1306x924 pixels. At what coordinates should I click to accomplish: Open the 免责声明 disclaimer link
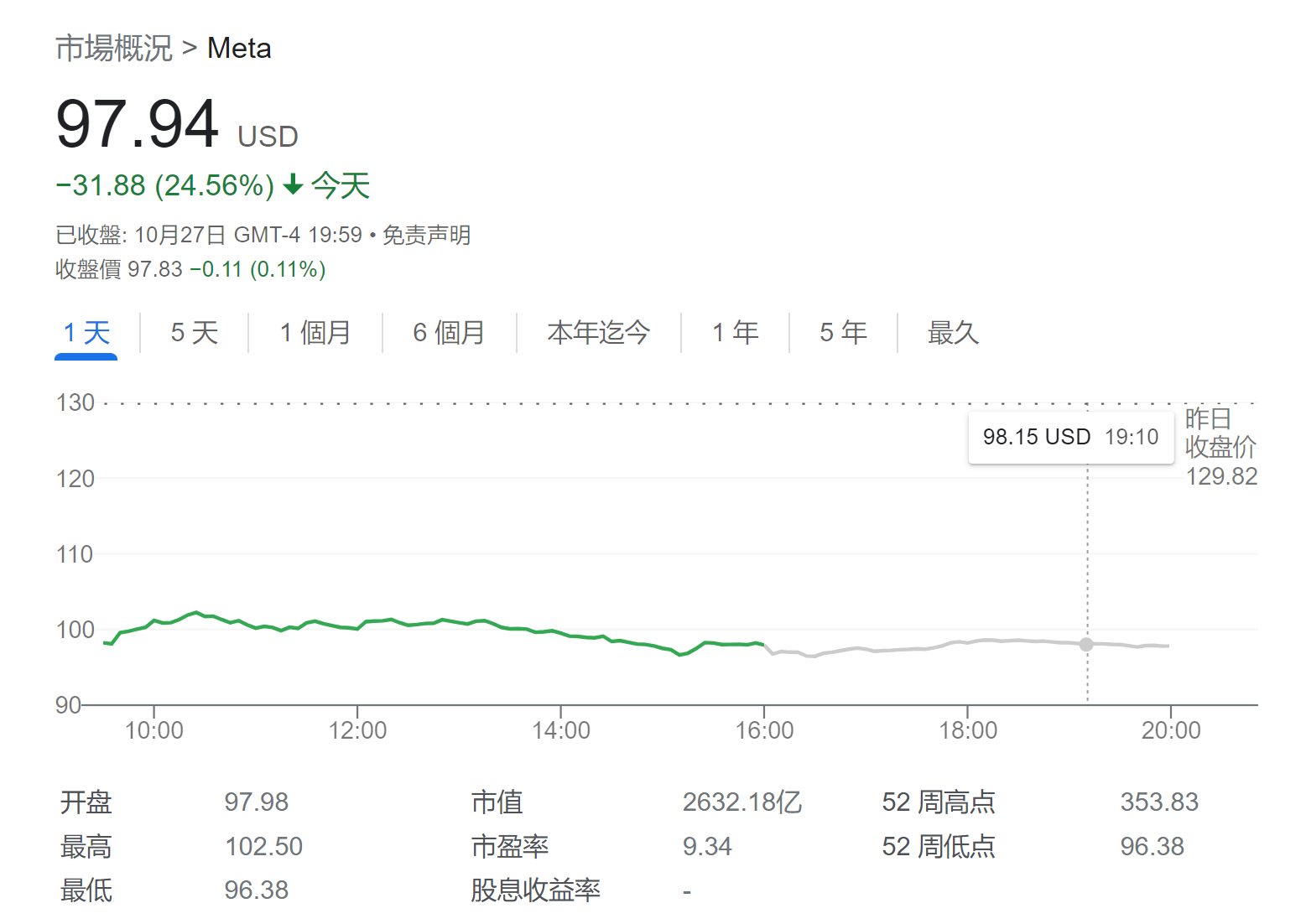tap(427, 235)
